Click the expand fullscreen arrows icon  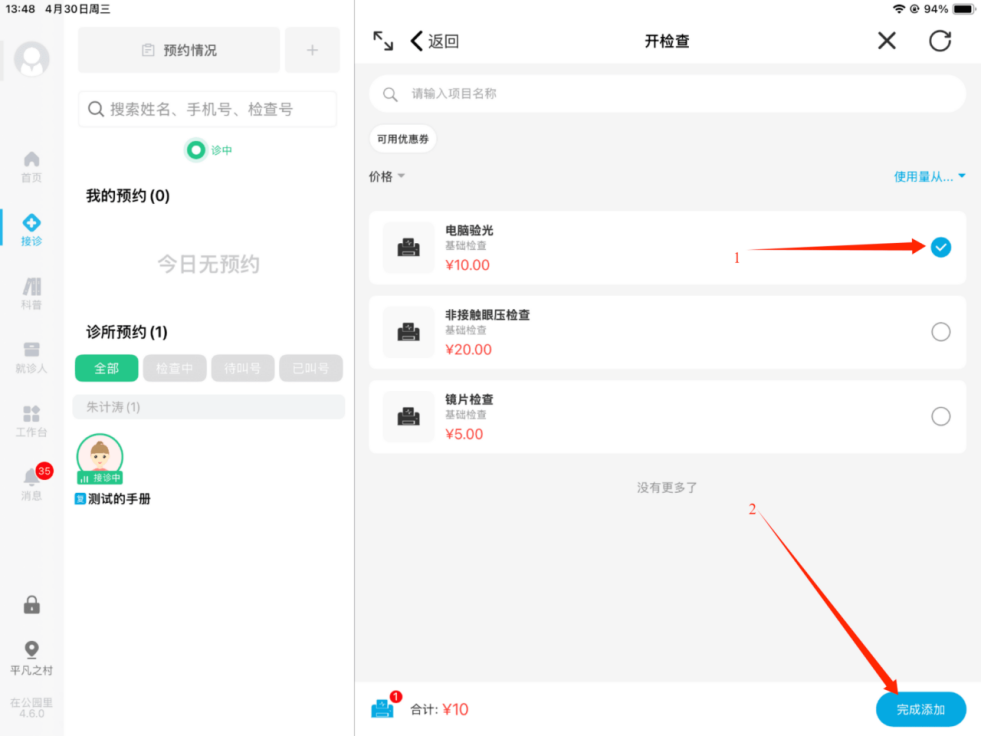point(383,41)
